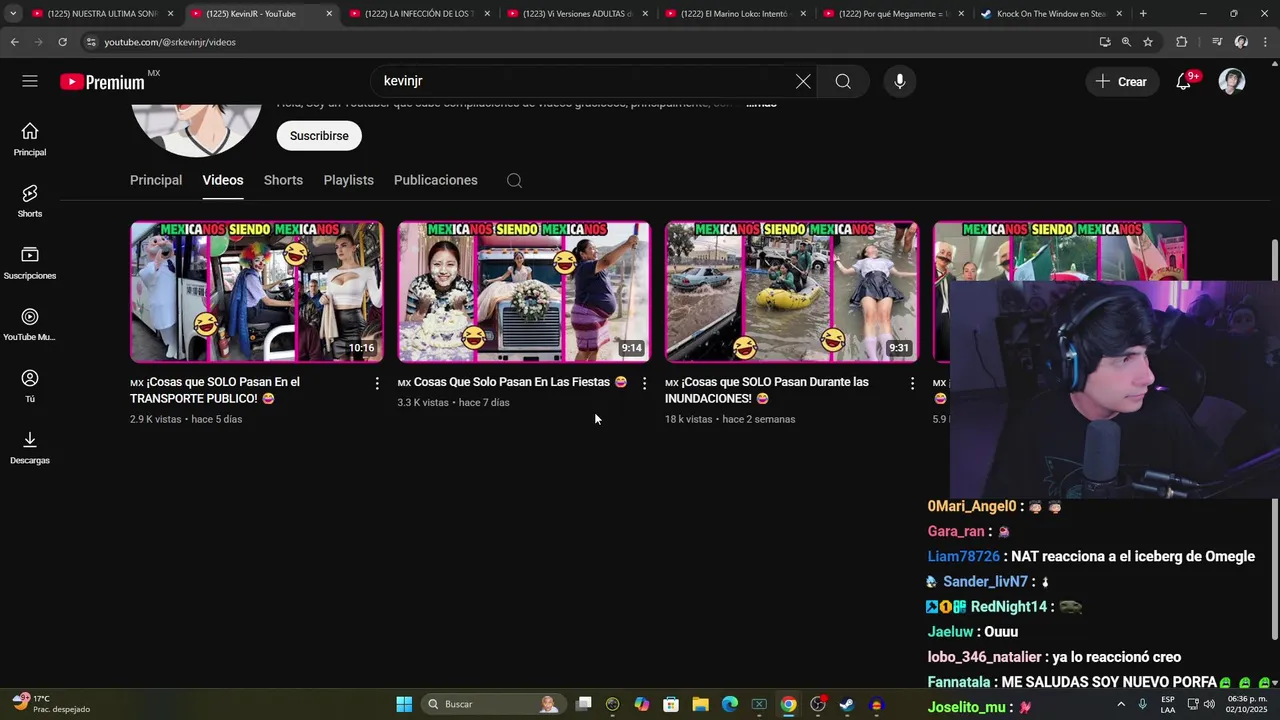Open Shorts in the left sidebar
Image resolution: width=1280 pixels, height=720 pixels.
coord(30,200)
